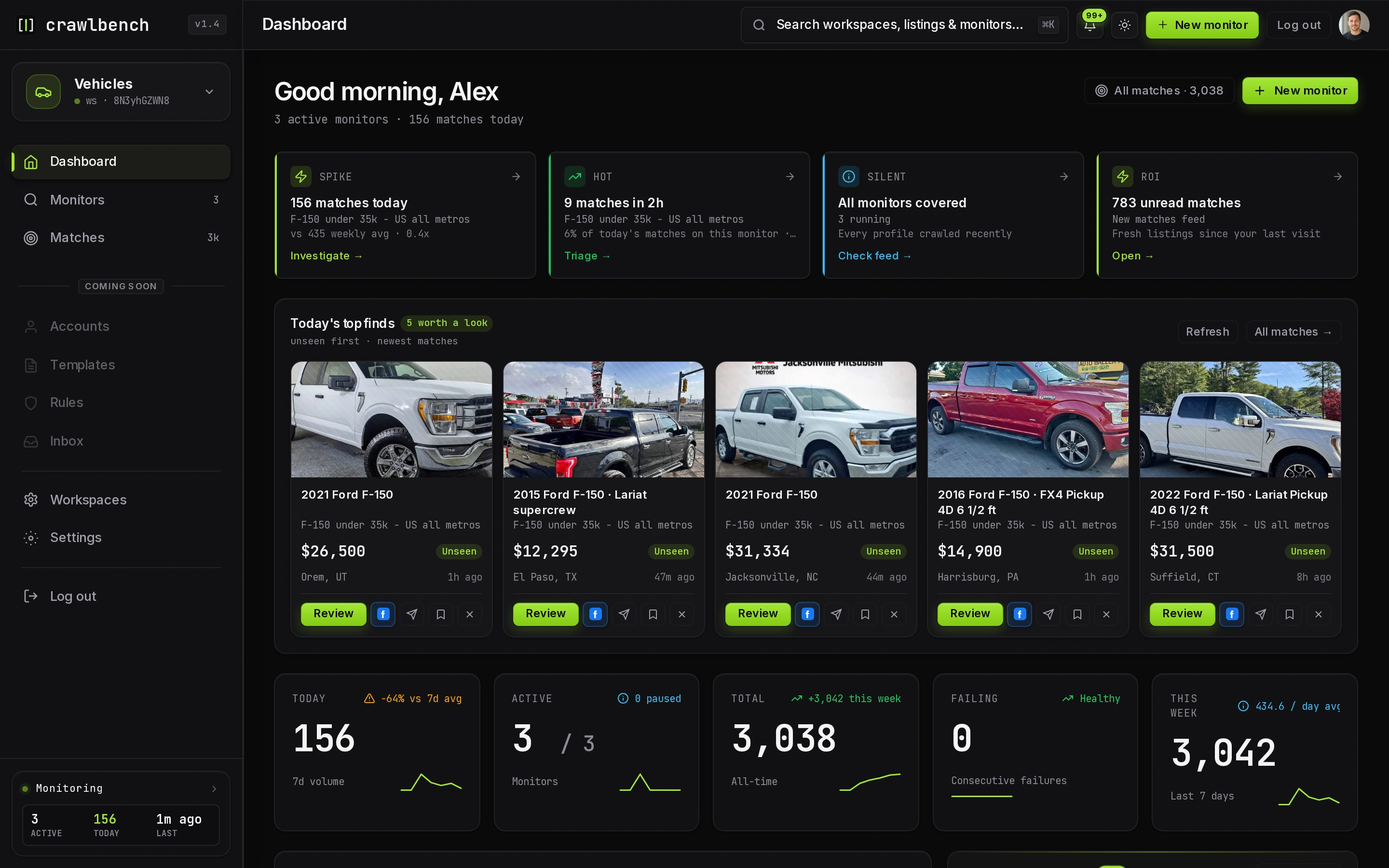
Task: Share the 2015 Ford F-150 Lariat listing
Action: (624, 614)
